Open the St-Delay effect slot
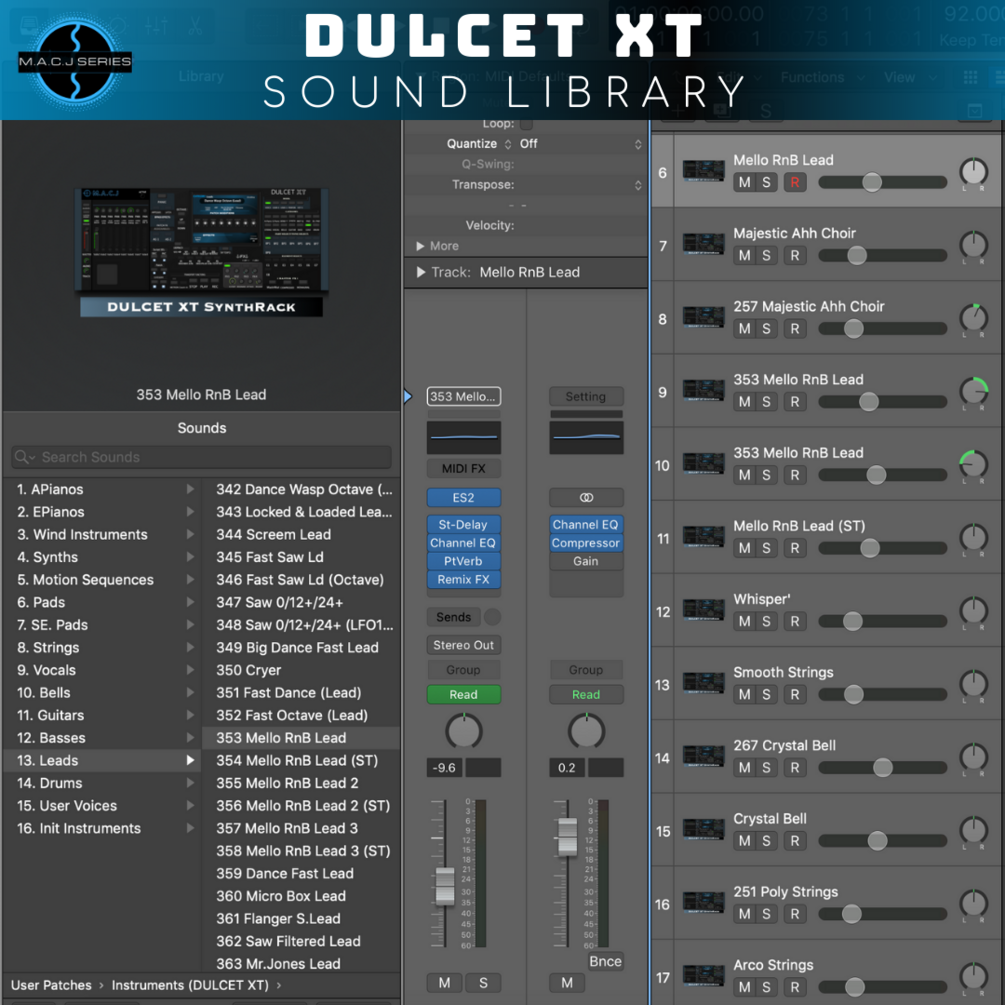Image resolution: width=1005 pixels, height=1005 pixels. click(463, 524)
